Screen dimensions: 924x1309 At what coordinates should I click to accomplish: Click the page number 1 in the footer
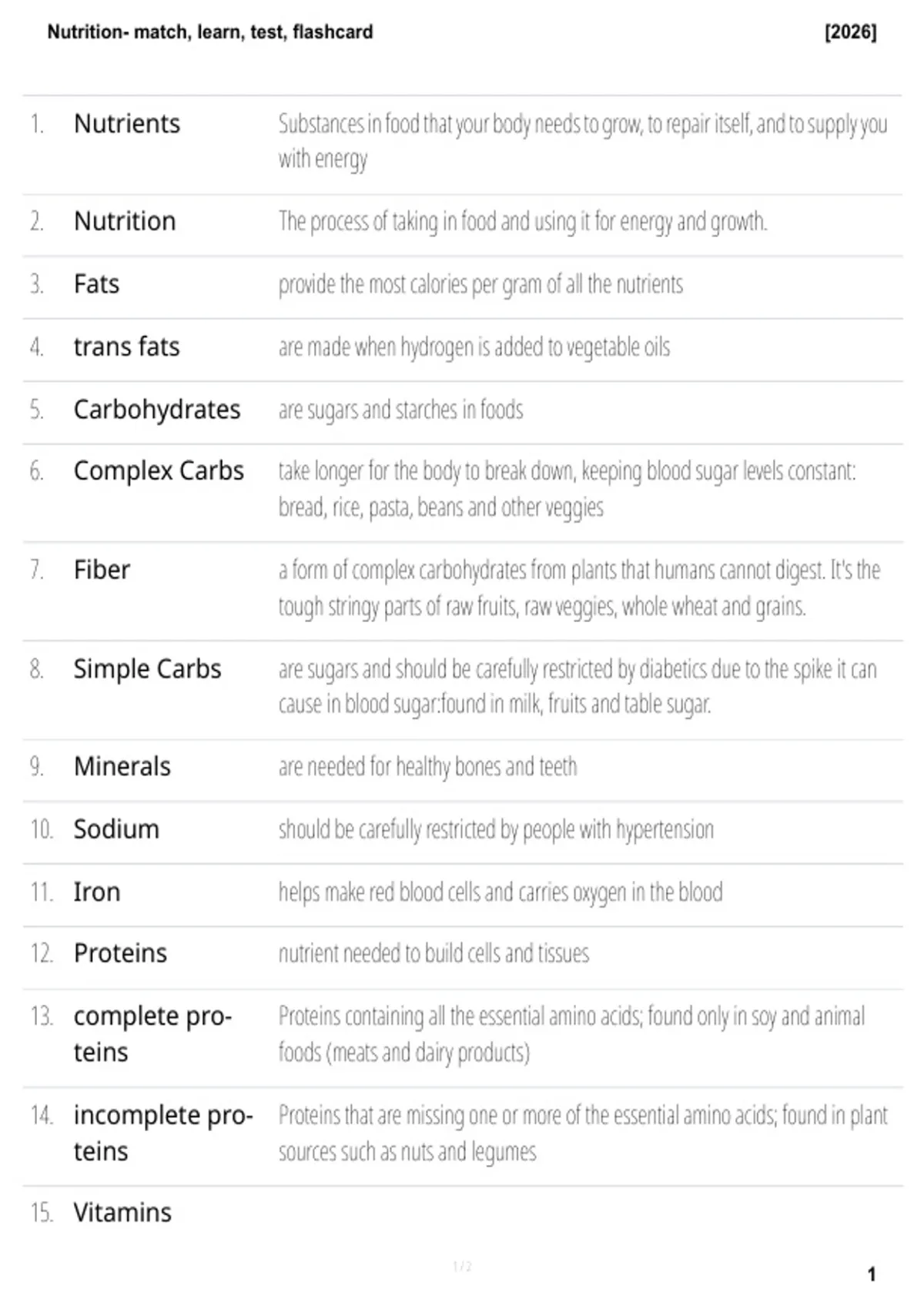pyautogui.click(x=872, y=1274)
